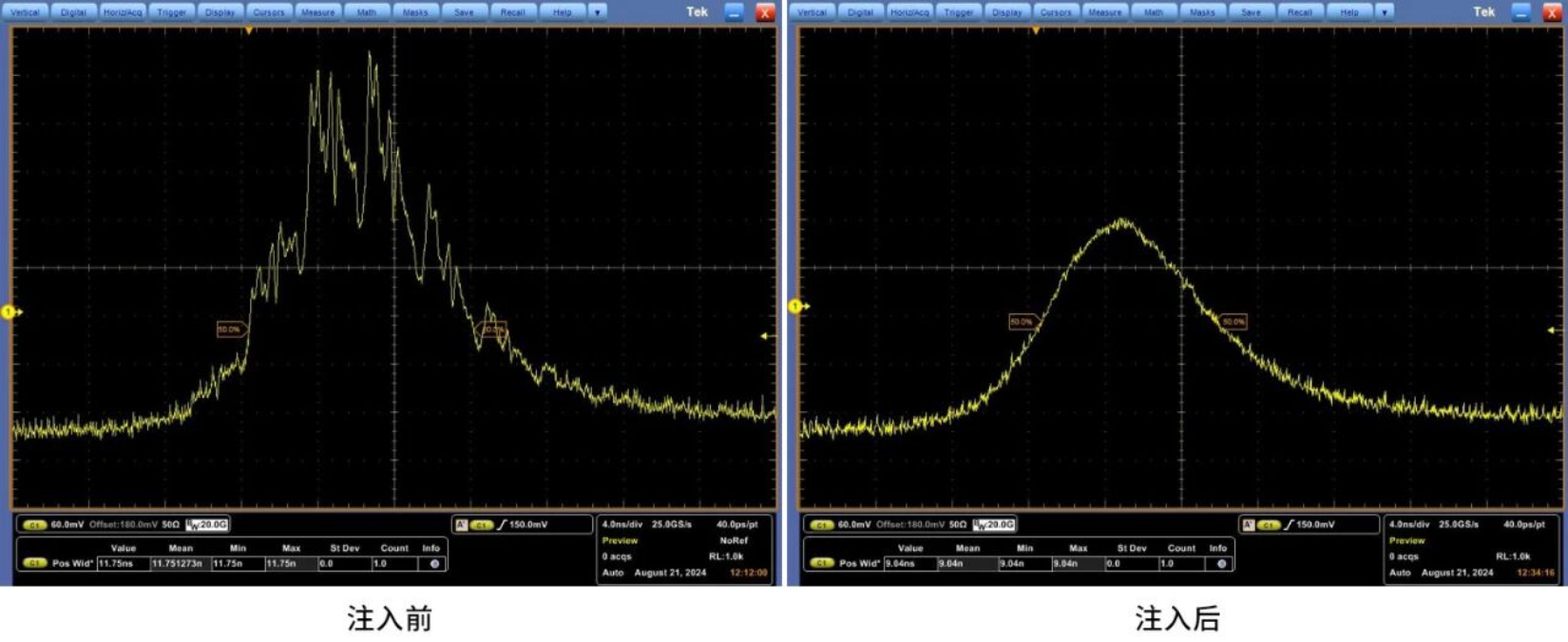Click the Mean value field showing 11.751273n
This screenshot has height=642, width=1568.
[179, 563]
